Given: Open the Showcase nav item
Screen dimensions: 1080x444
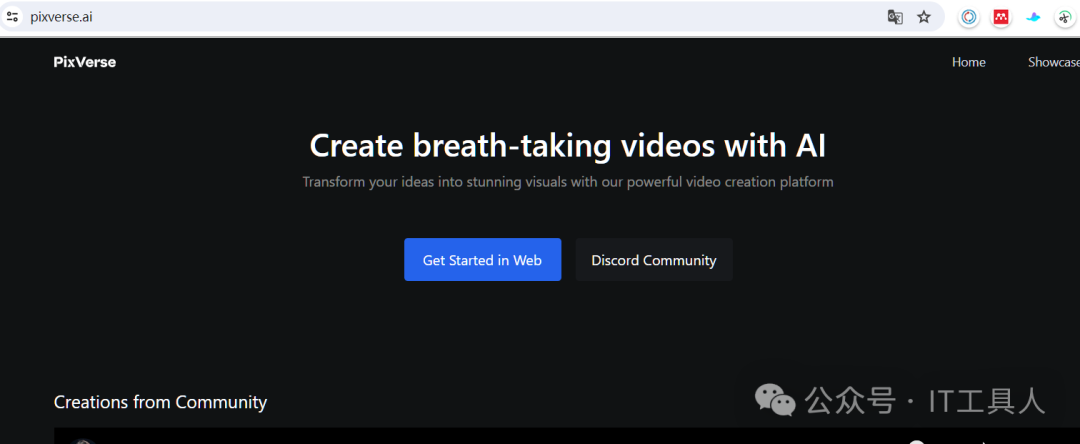Looking at the screenshot, I should click(1054, 62).
